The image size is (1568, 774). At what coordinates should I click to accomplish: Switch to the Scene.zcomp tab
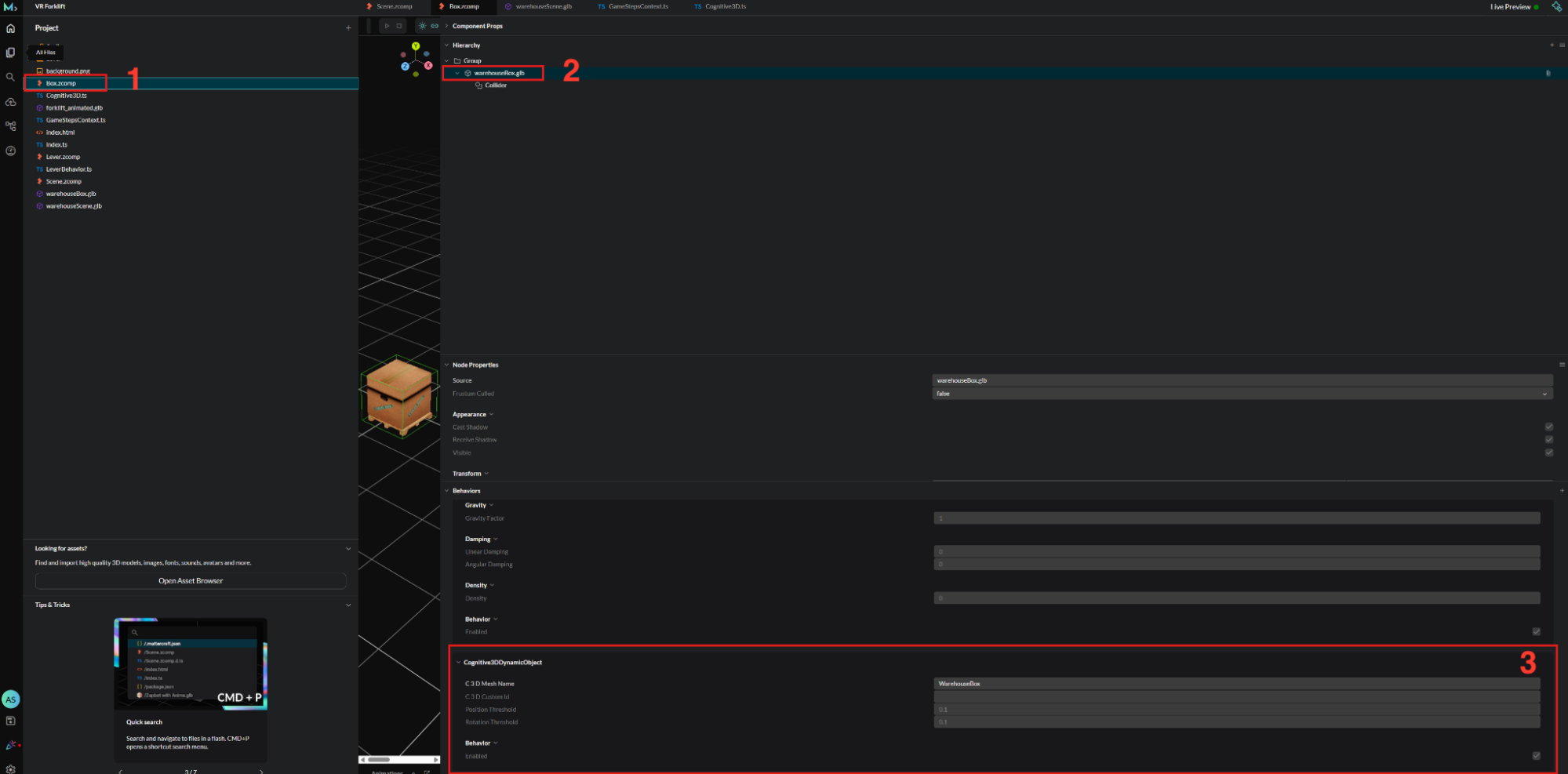pyautogui.click(x=392, y=6)
